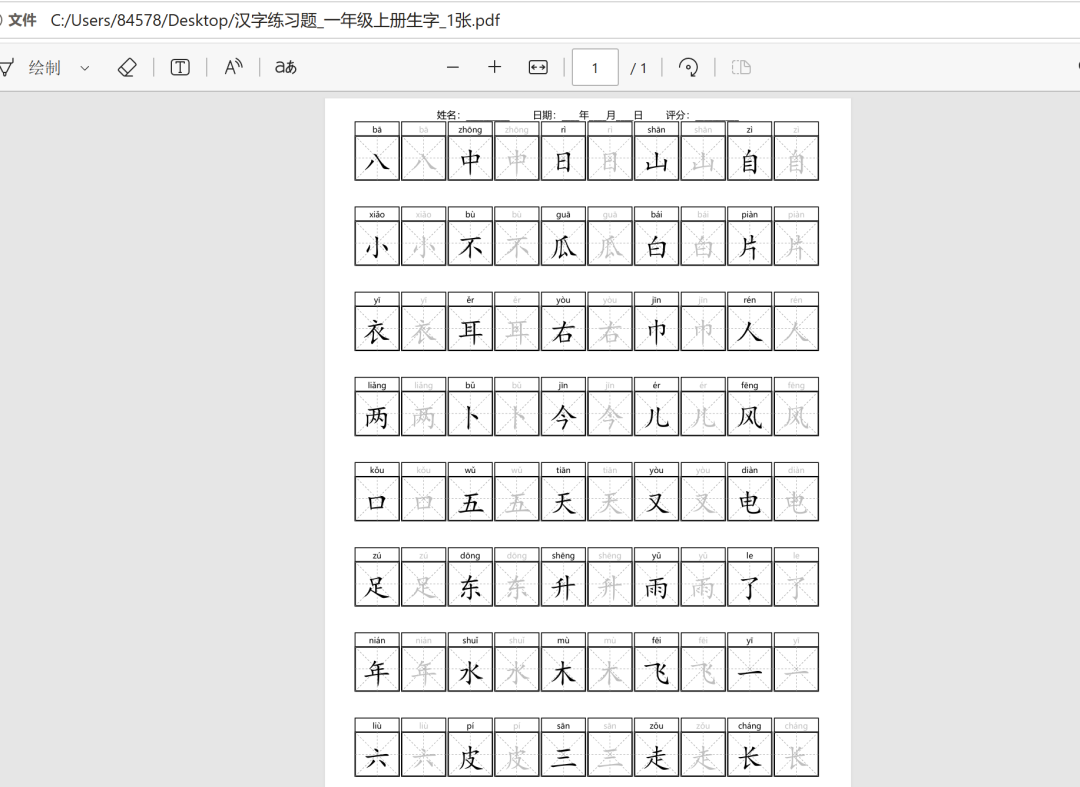Open the translate (aあ) tool
The image size is (1080, 787).
285,67
